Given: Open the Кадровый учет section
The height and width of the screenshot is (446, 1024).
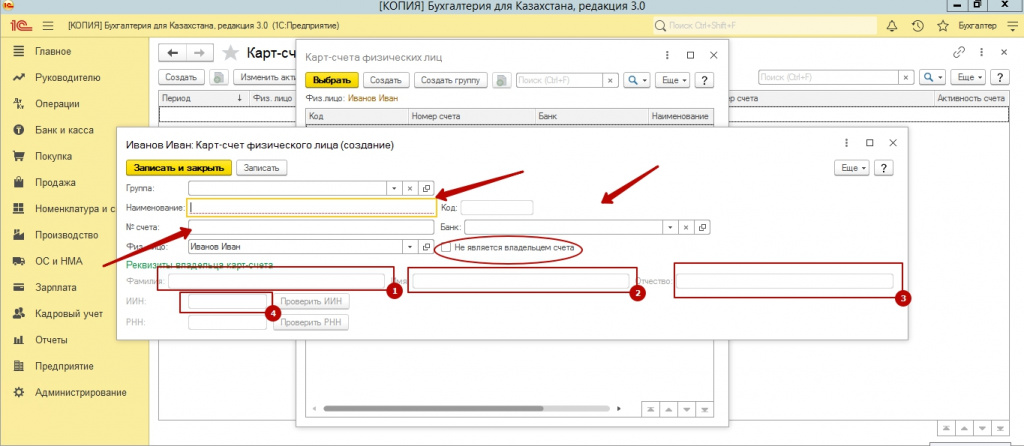Looking at the screenshot, I should [x=69, y=313].
